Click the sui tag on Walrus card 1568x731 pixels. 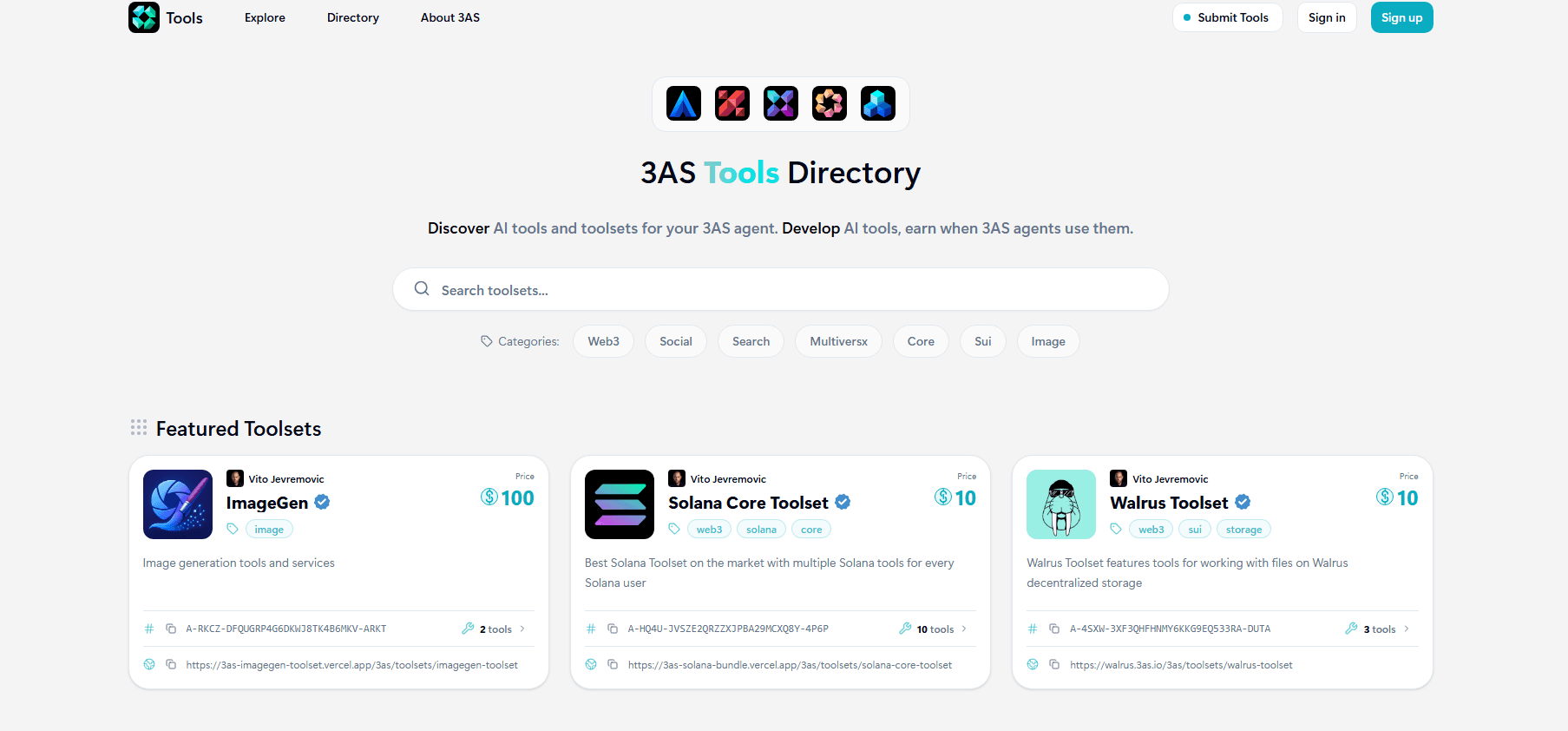point(1195,529)
